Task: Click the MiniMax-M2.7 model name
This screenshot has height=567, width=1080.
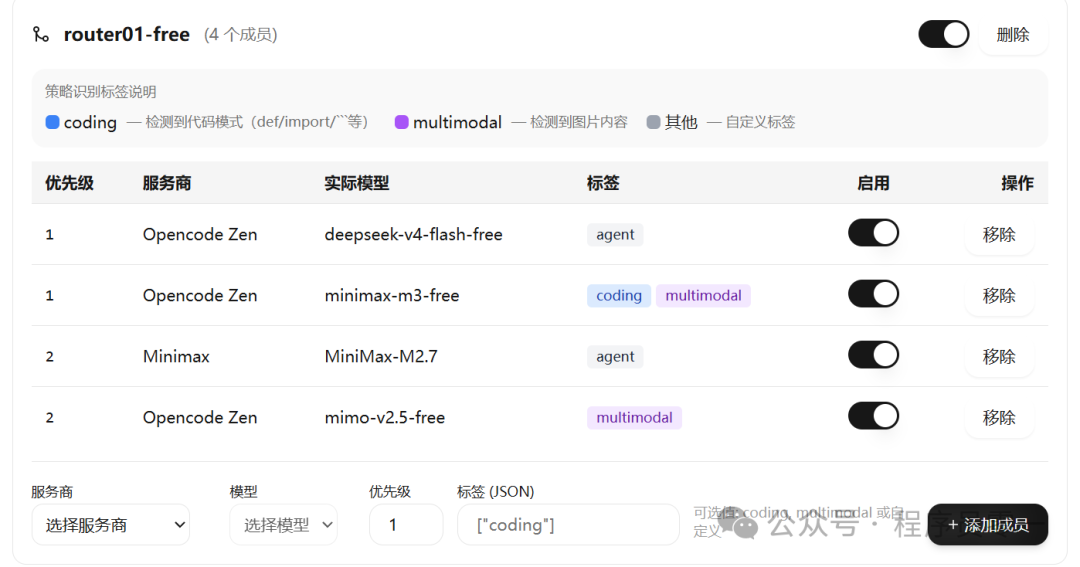Action: click(381, 356)
